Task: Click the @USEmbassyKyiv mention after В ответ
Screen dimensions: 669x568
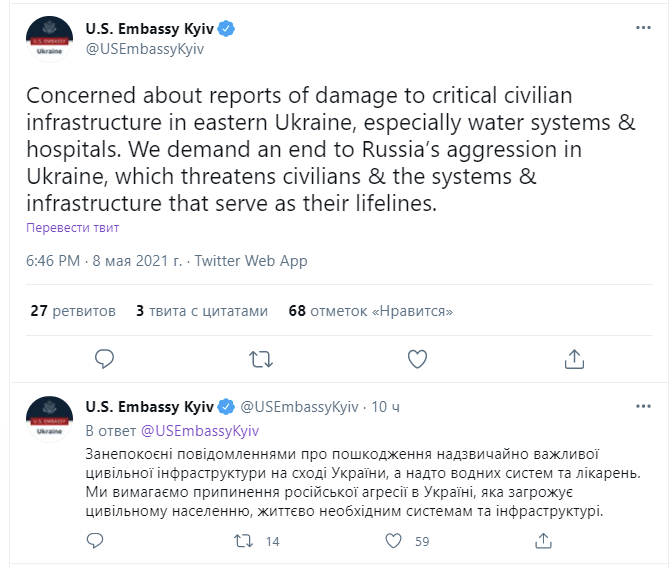Action: click(x=199, y=431)
